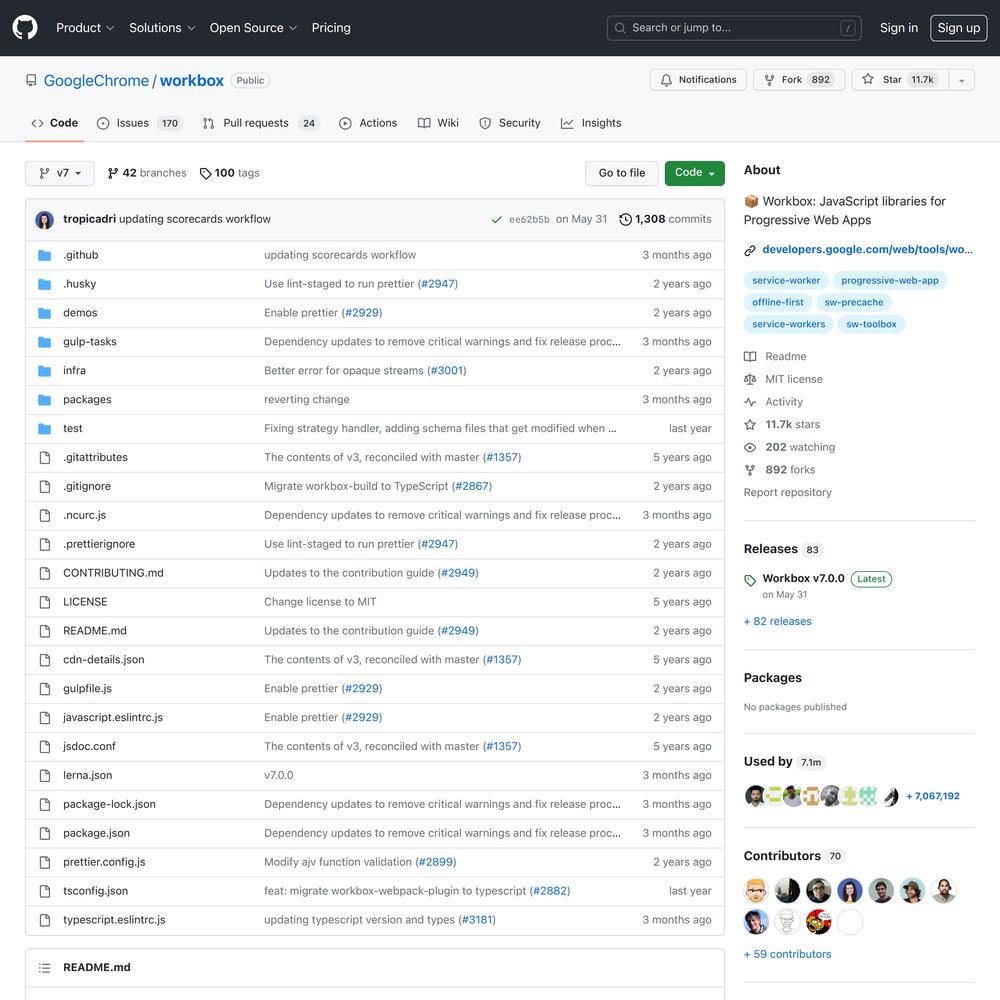Click the Report repository link
Screen dimensions: 1000x1000
click(x=788, y=492)
